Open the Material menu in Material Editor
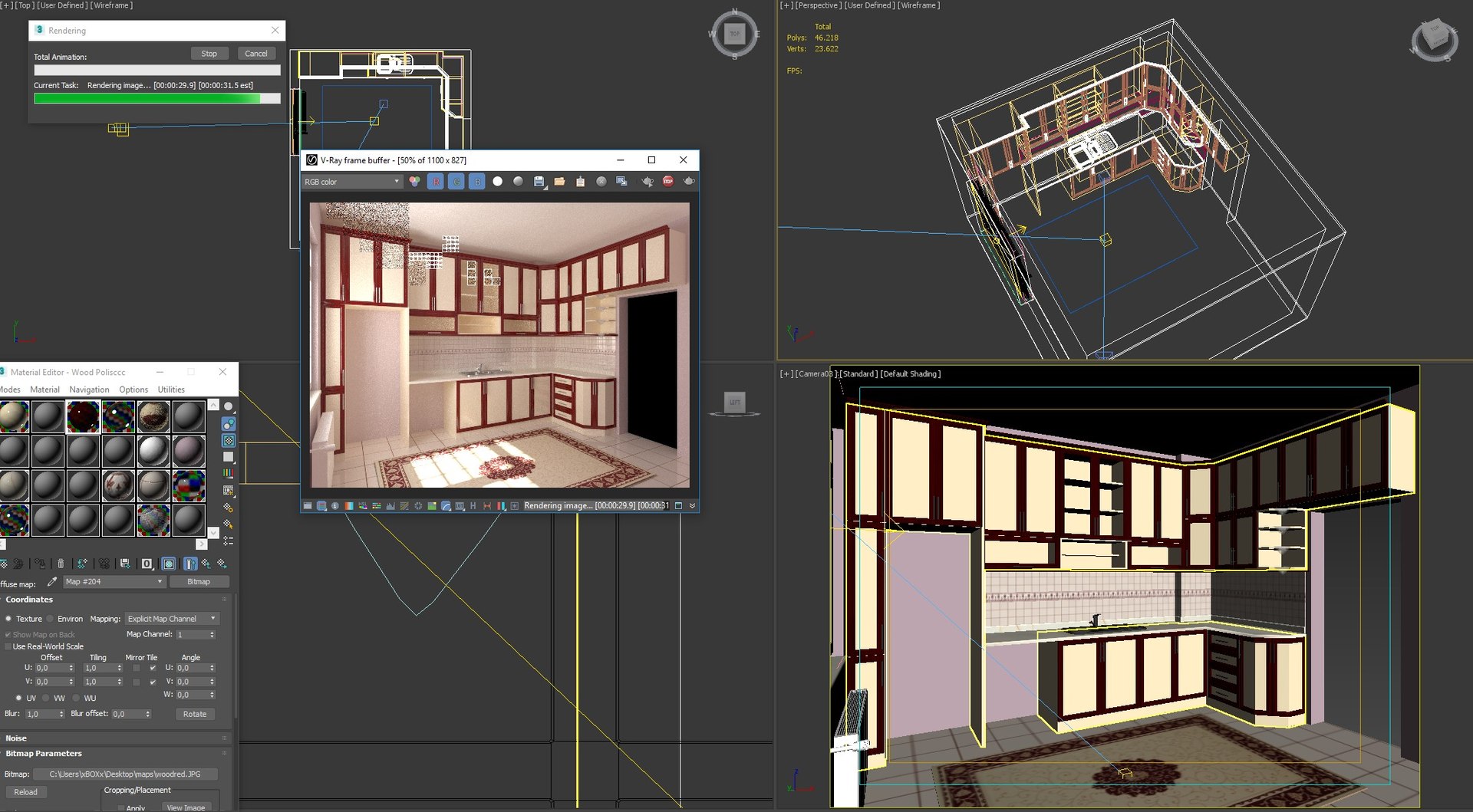Screen dimensions: 1473x812 [44, 390]
